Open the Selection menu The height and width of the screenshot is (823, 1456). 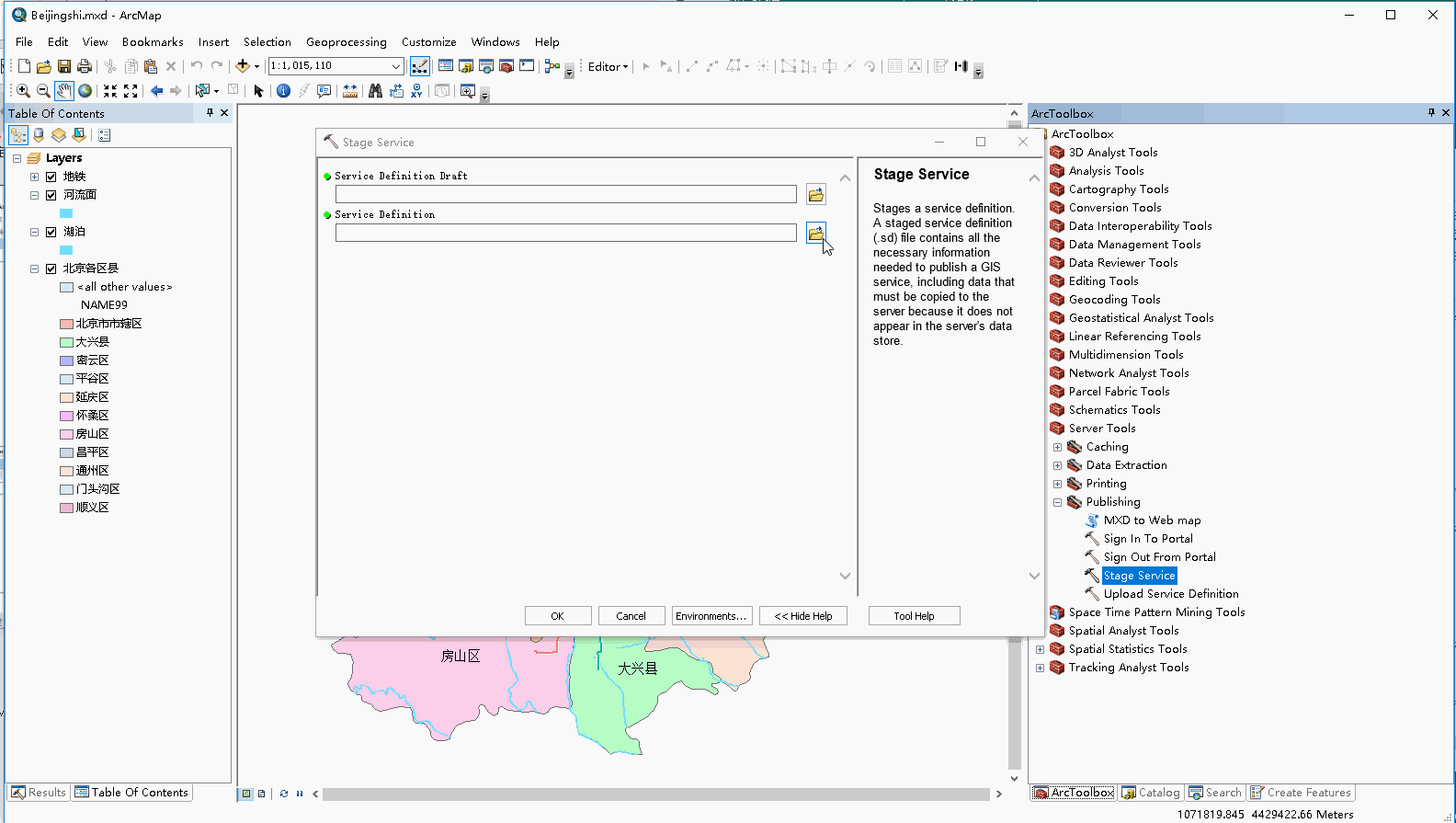(x=267, y=42)
